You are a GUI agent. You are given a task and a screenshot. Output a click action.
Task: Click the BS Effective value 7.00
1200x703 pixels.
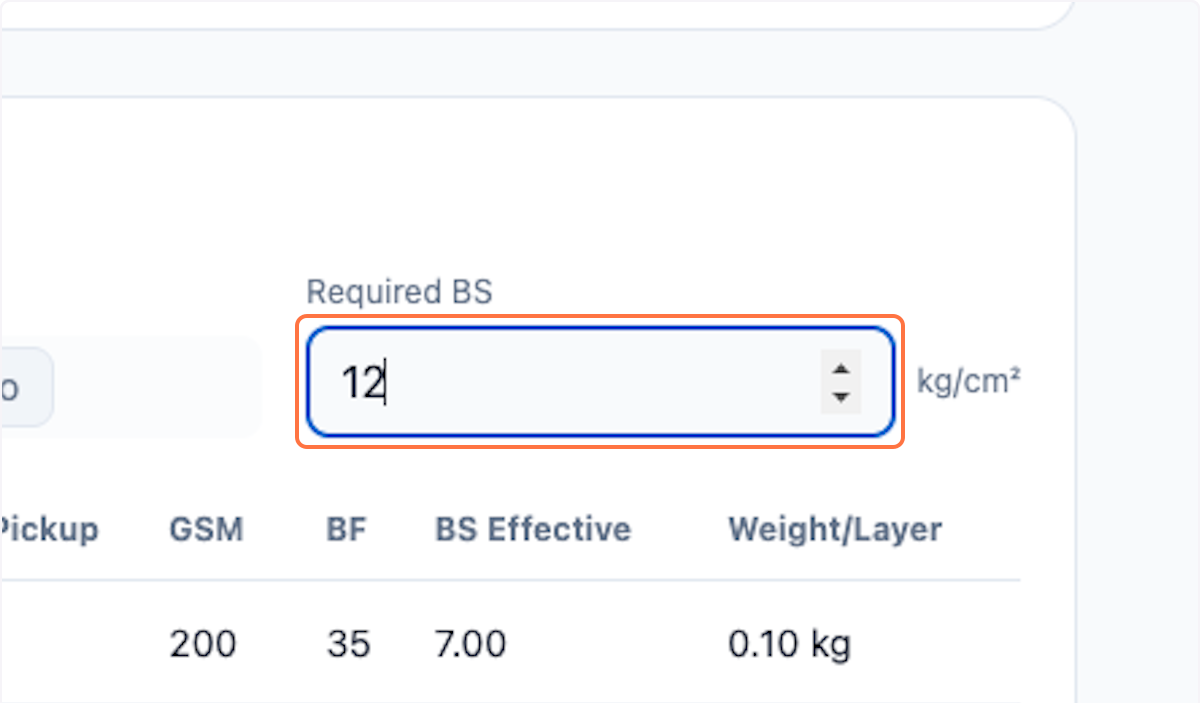470,644
